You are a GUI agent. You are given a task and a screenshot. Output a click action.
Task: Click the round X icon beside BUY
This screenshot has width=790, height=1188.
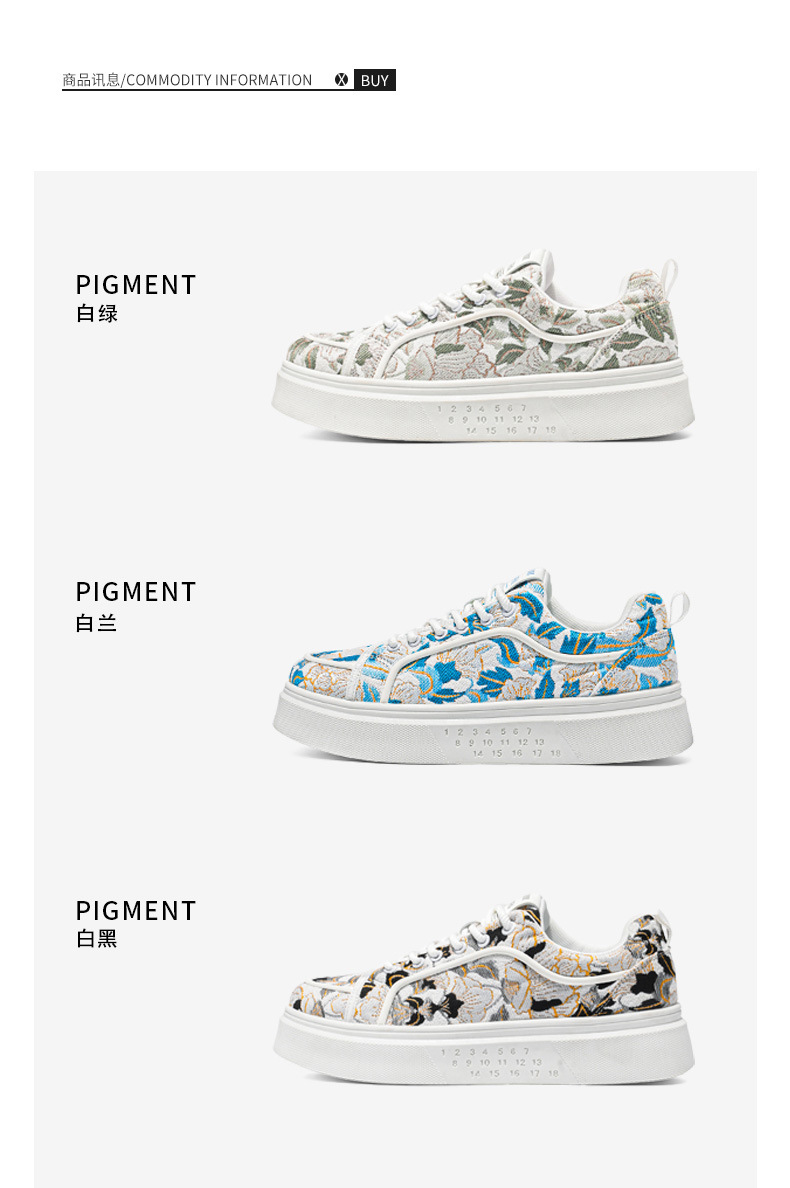click(342, 80)
